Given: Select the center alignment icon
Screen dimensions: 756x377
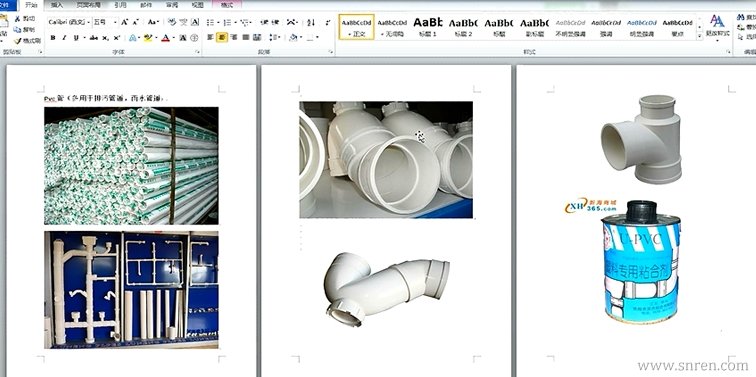Looking at the screenshot, I should [x=222, y=37].
